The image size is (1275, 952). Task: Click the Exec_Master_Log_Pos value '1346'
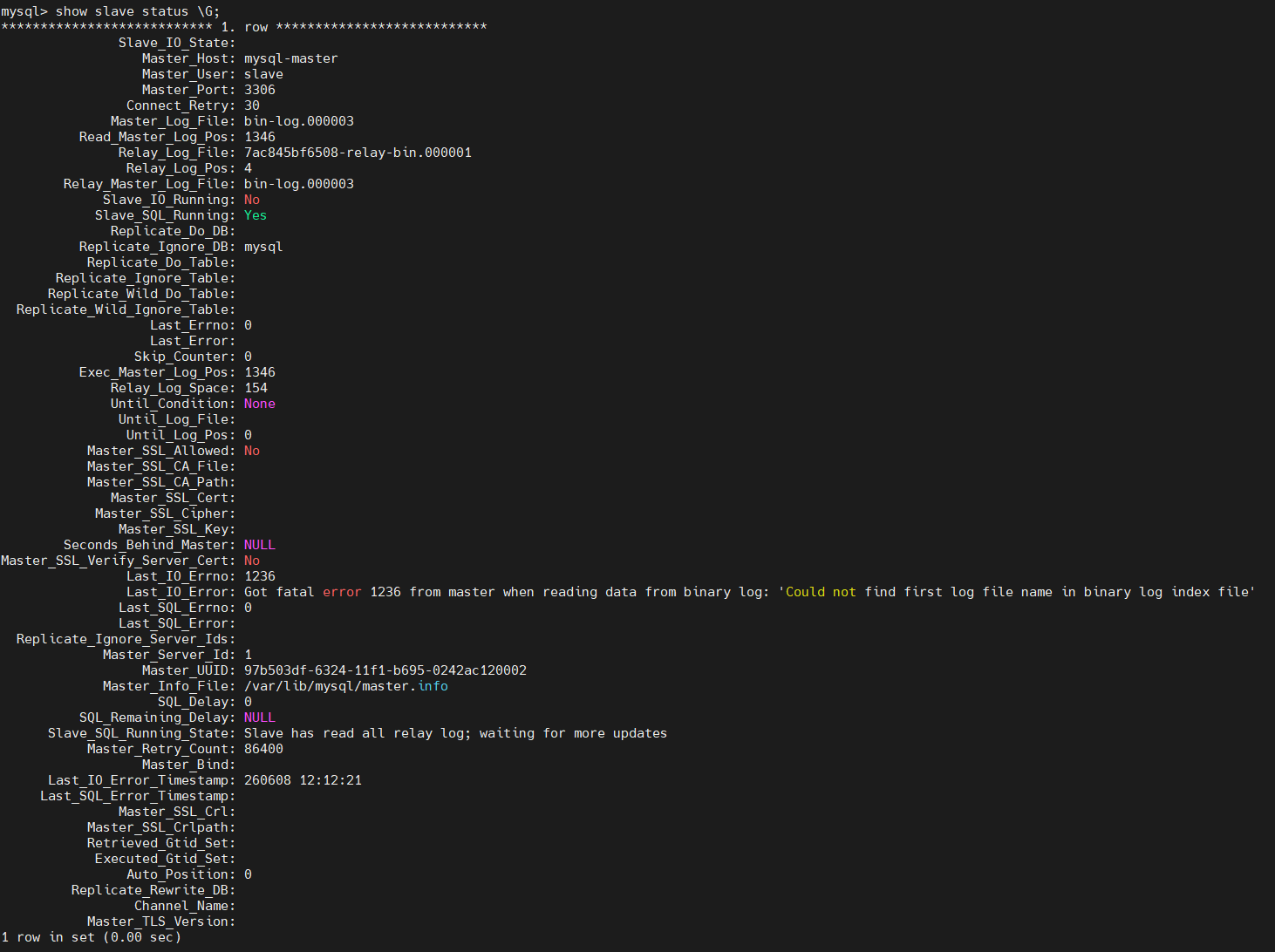260,372
